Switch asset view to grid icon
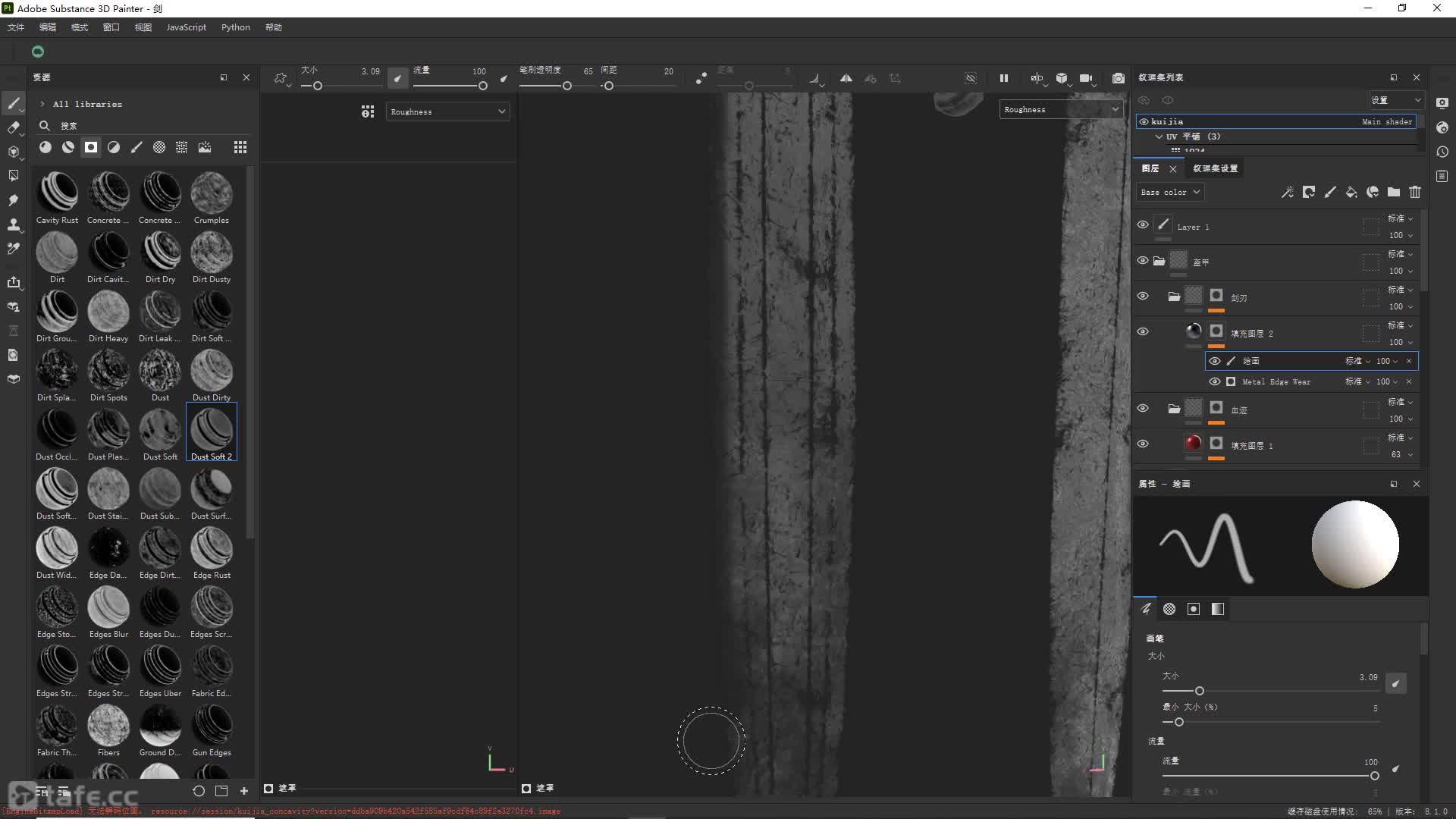The image size is (1456, 819). pos(240,147)
